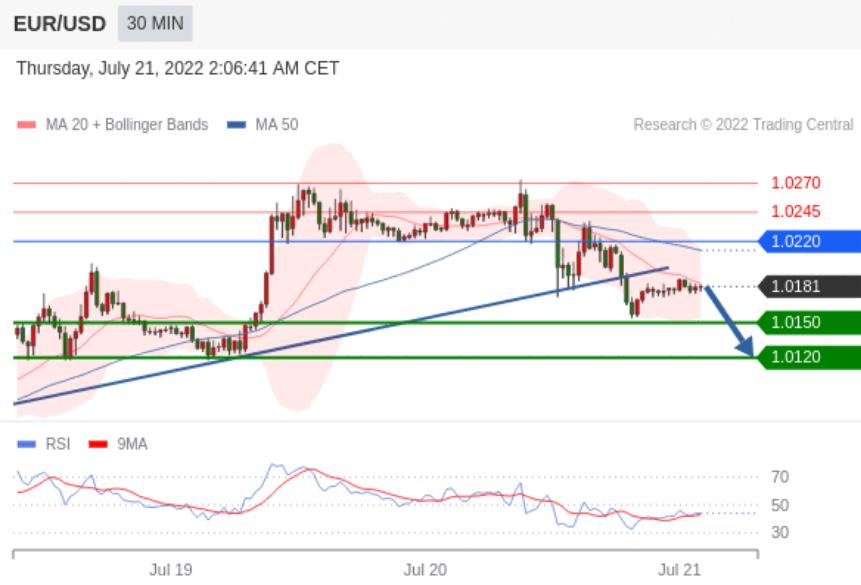Click the black 1.0181 current price tag
This screenshot has height=585, width=861.
click(809, 286)
